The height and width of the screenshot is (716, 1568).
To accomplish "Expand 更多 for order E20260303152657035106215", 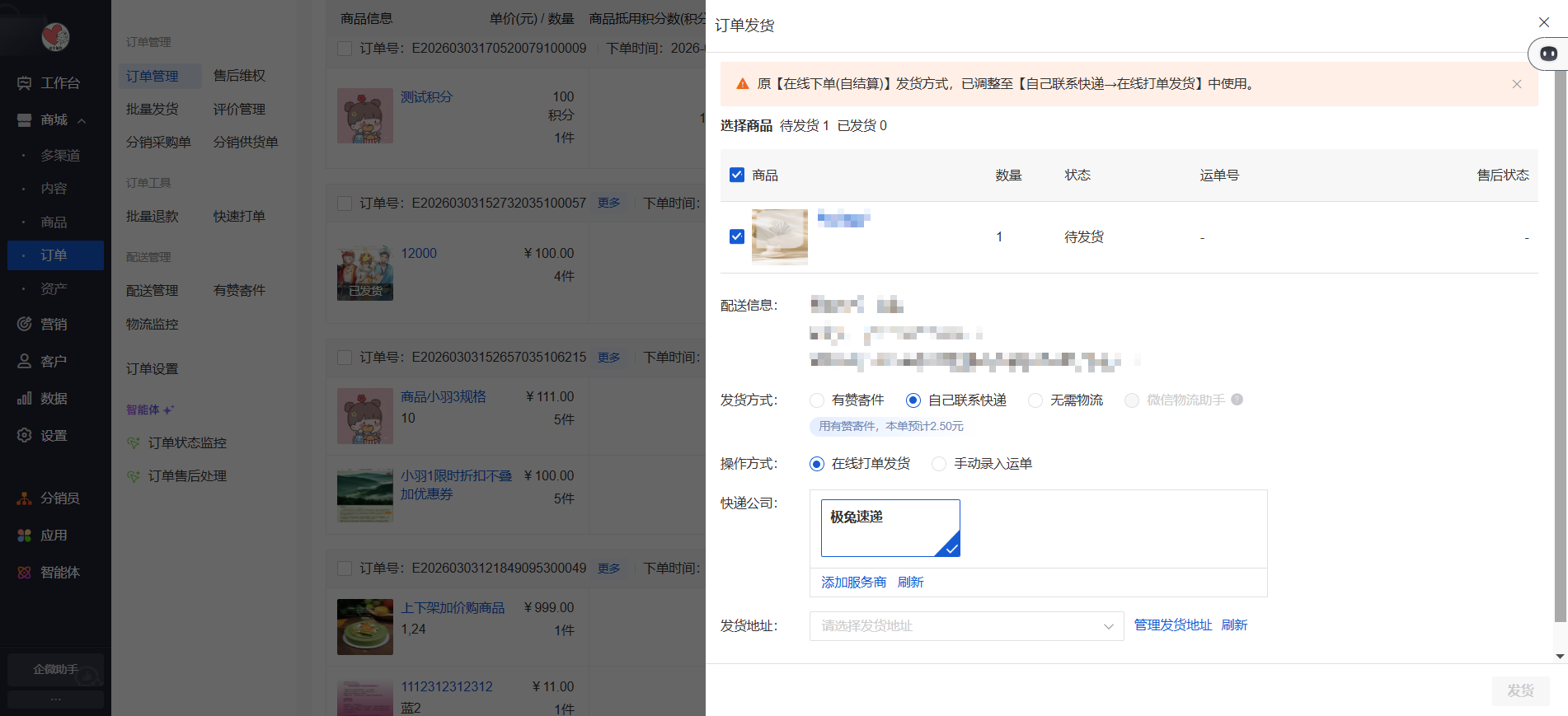I will (608, 358).
